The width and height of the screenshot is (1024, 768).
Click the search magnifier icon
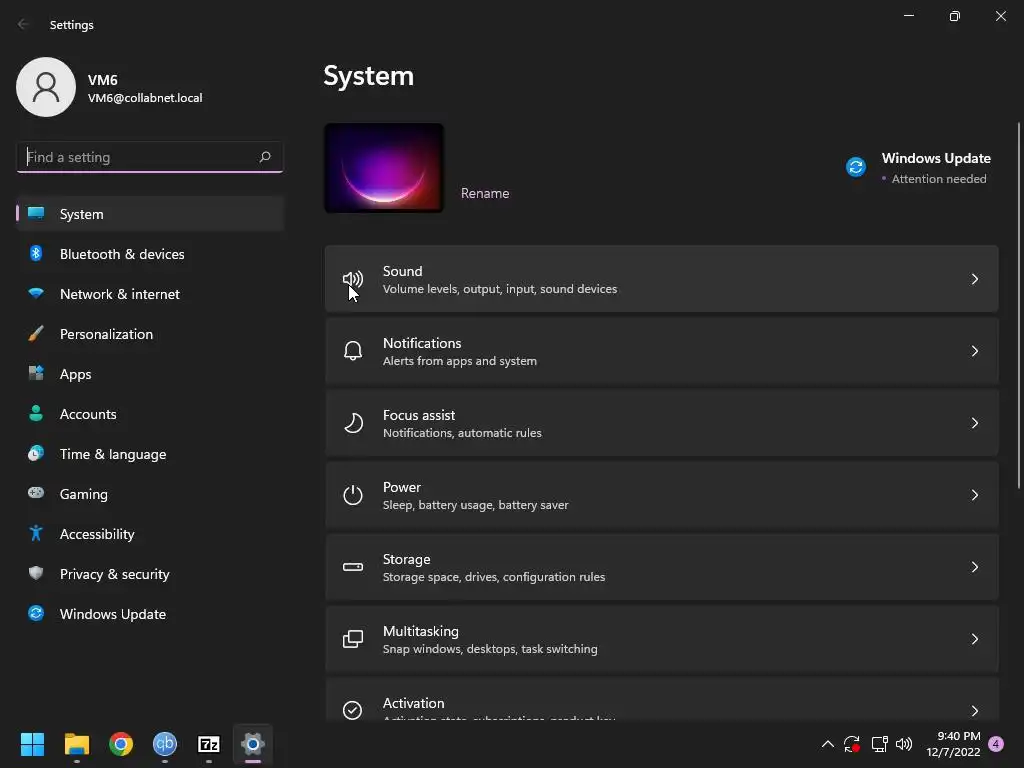264,157
